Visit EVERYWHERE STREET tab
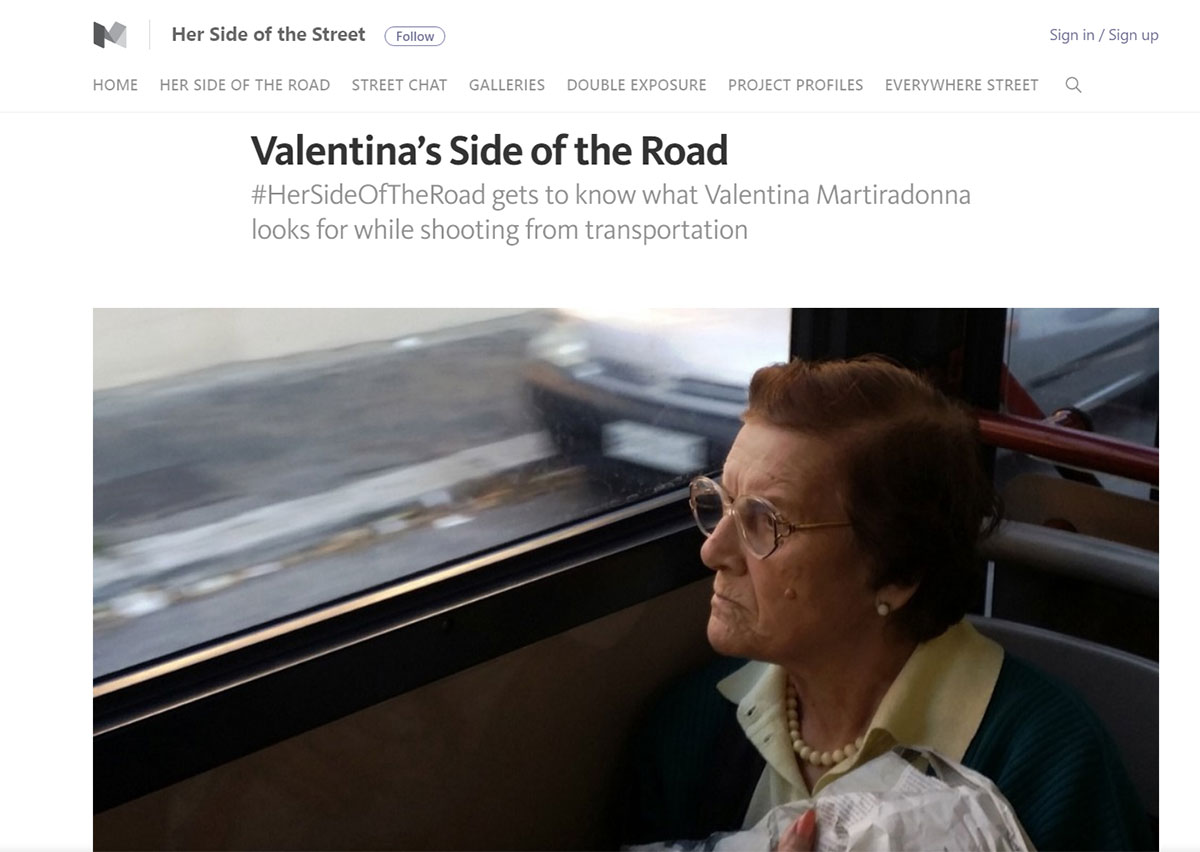The width and height of the screenshot is (1200, 852). [x=961, y=85]
